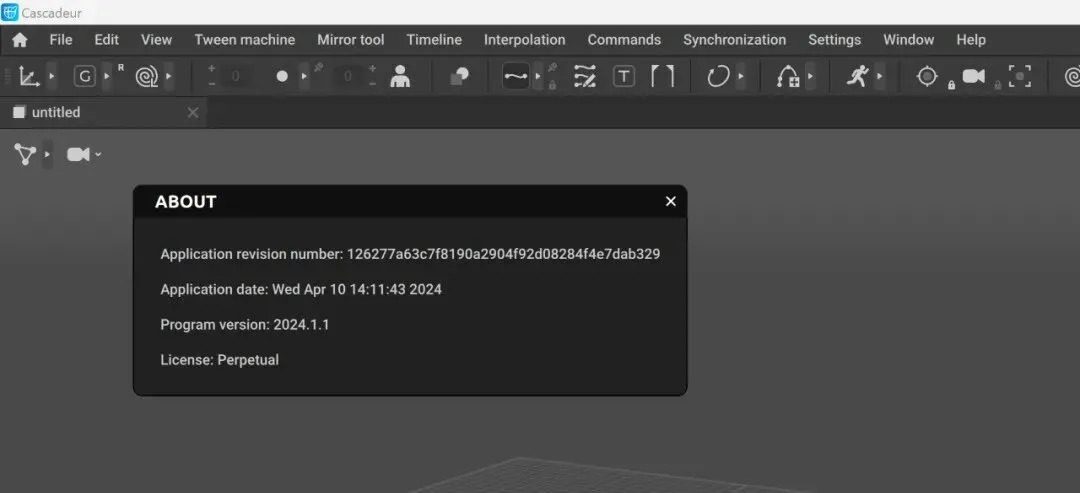Image resolution: width=1080 pixels, height=493 pixels.
Task: Open the File menu
Action: point(61,40)
